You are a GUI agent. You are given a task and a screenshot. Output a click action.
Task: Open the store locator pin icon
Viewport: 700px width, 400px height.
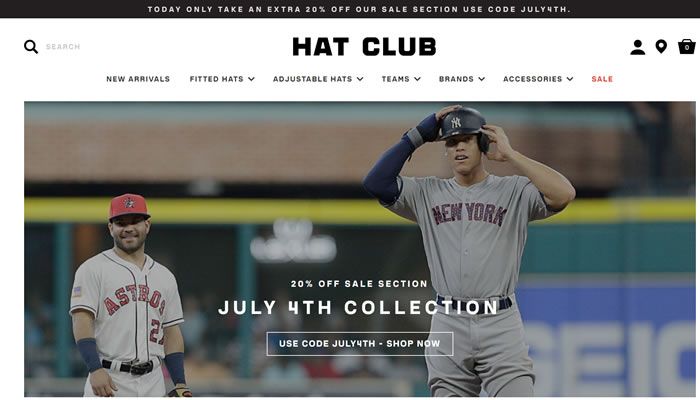click(661, 46)
